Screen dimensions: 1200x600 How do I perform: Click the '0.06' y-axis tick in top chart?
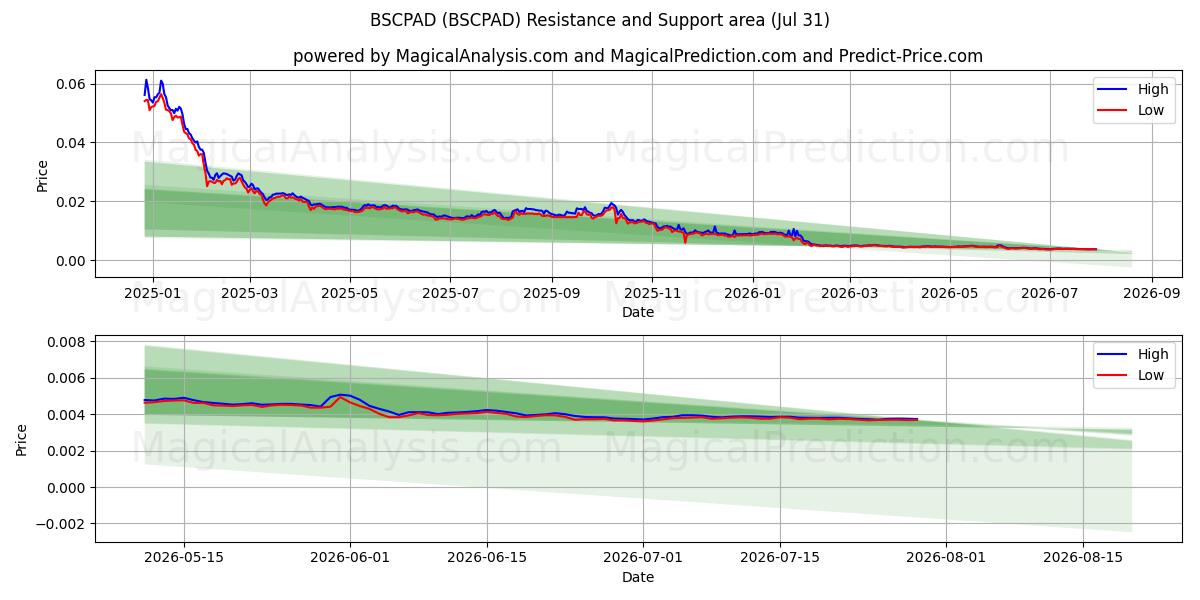point(72,84)
